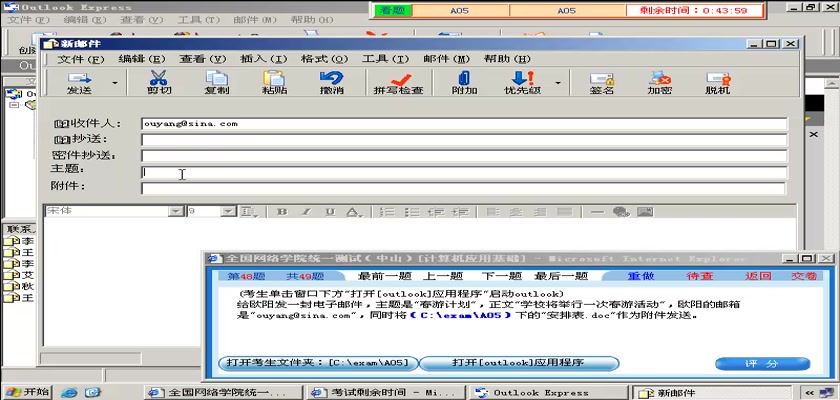Click the 打开[outlook]应用程序 button
This screenshot has width=840, height=400.
[x=519, y=363]
